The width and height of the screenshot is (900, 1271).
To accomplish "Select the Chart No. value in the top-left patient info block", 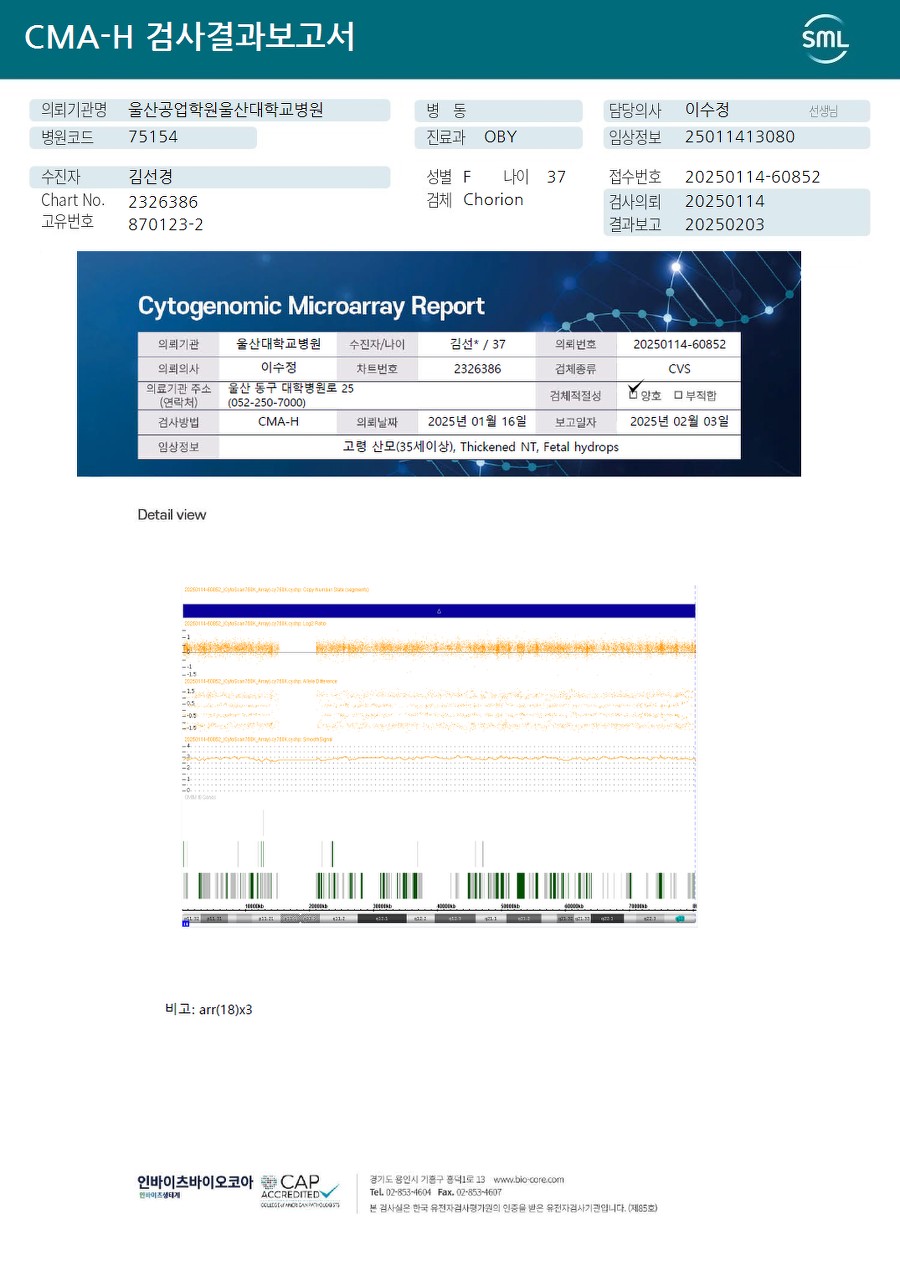I will [x=163, y=202].
